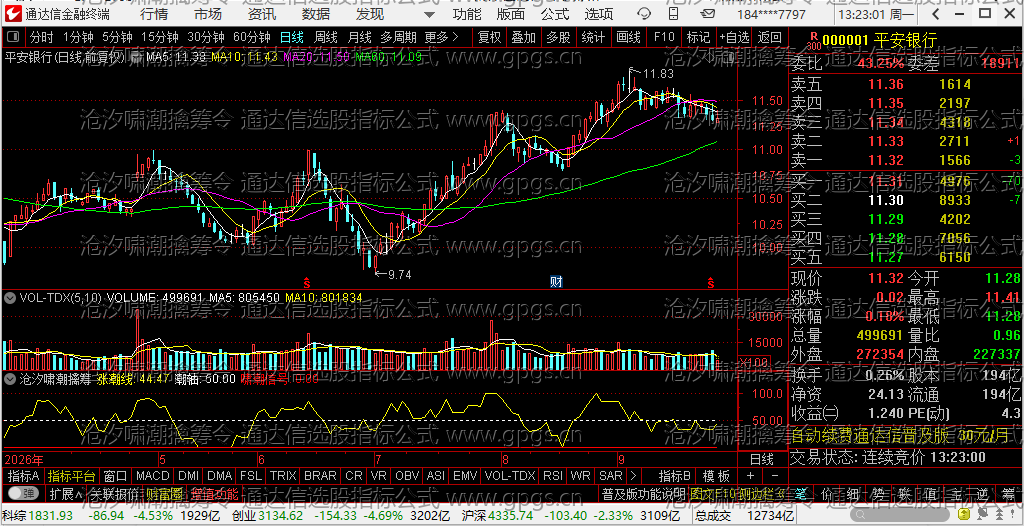Open the dropdown arrow after 发现
1024x526 pixels.
(x=428, y=14)
